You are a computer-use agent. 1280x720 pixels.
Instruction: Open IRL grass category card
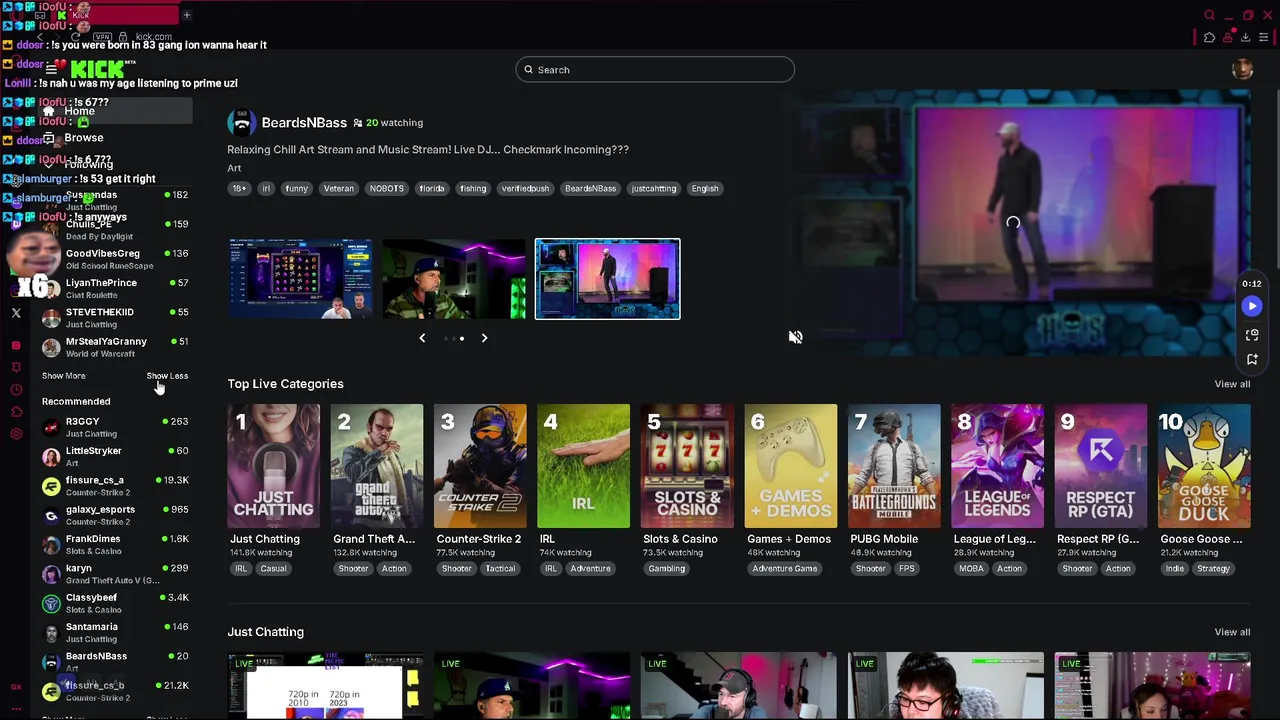583,466
